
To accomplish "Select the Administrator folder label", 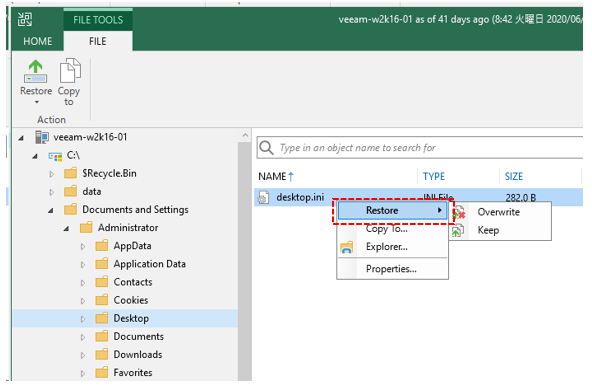I will (x=128, y=228).
